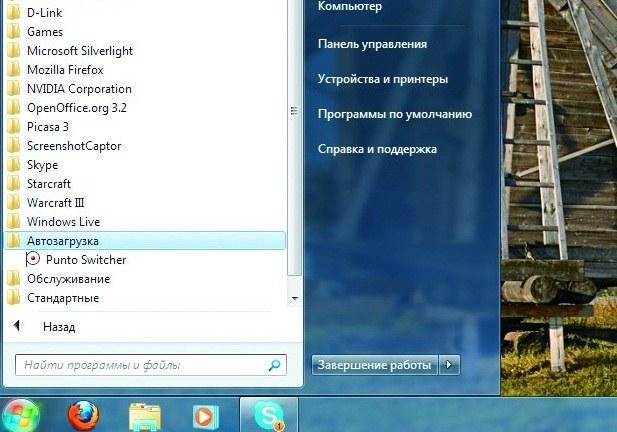Open Справка и поддержка
This screenshot has width=617, height=432.
[x=377, y=149]
